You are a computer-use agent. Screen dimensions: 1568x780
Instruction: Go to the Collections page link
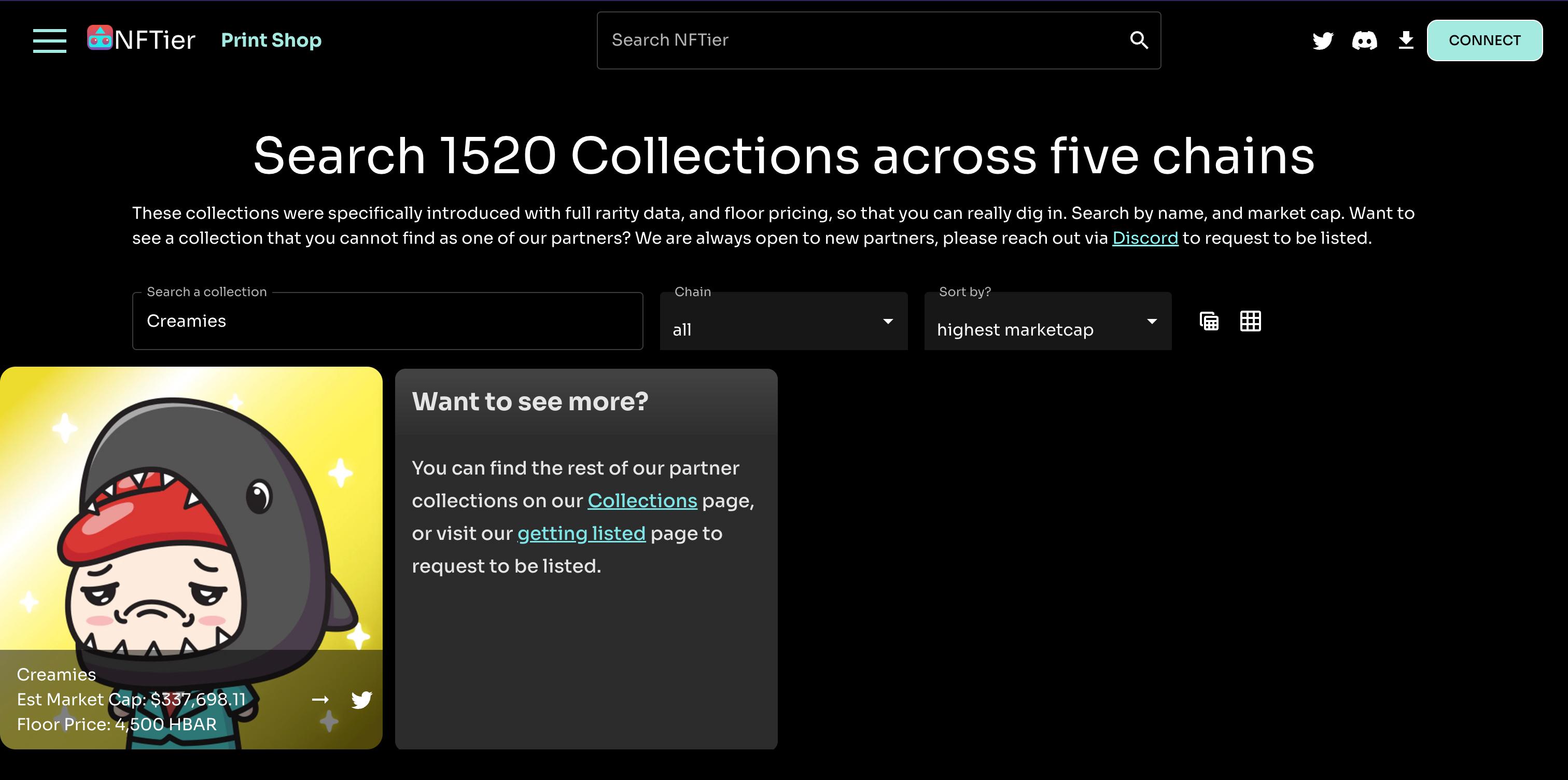(641, 500)
